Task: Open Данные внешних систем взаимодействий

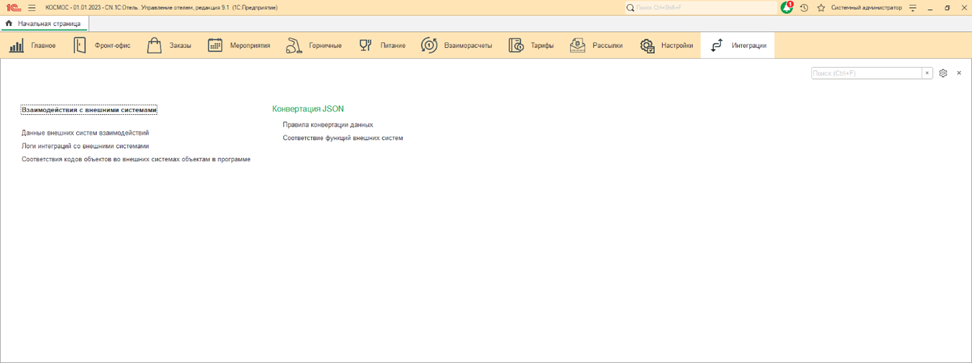Action: click(85, 133)
